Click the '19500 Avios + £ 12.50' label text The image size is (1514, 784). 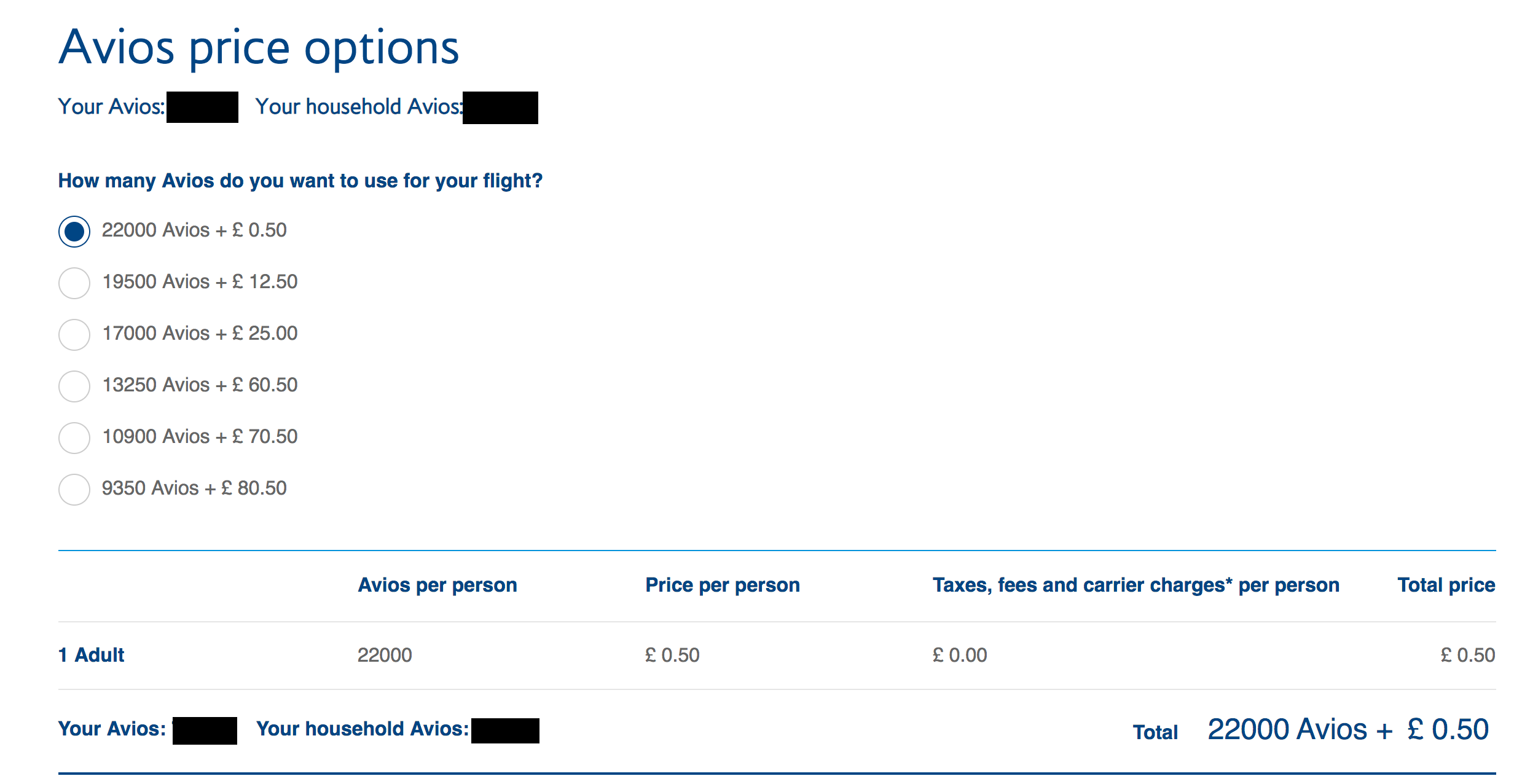coord(200,282)
